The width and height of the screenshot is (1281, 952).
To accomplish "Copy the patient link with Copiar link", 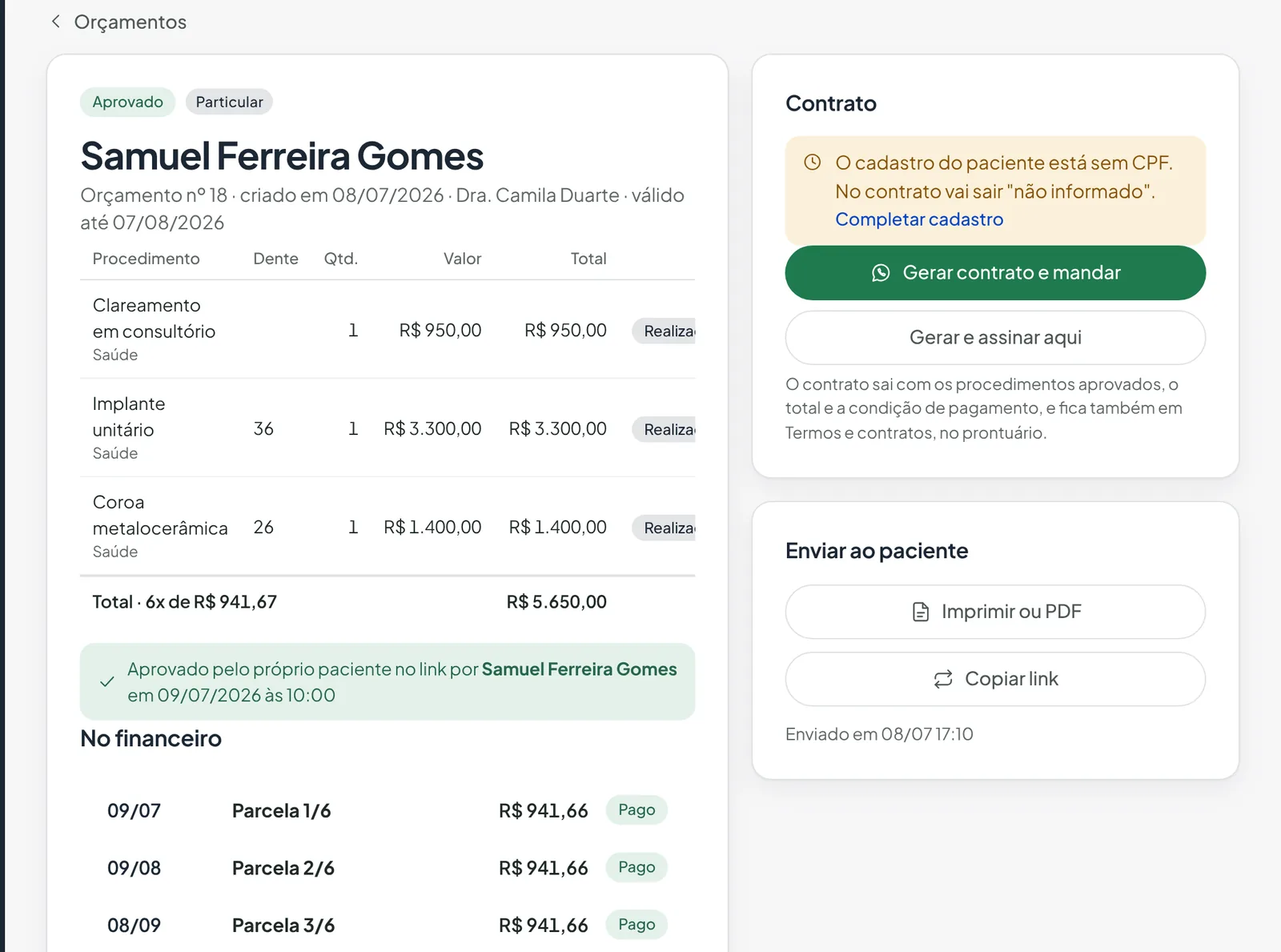I will click(995, 679).
